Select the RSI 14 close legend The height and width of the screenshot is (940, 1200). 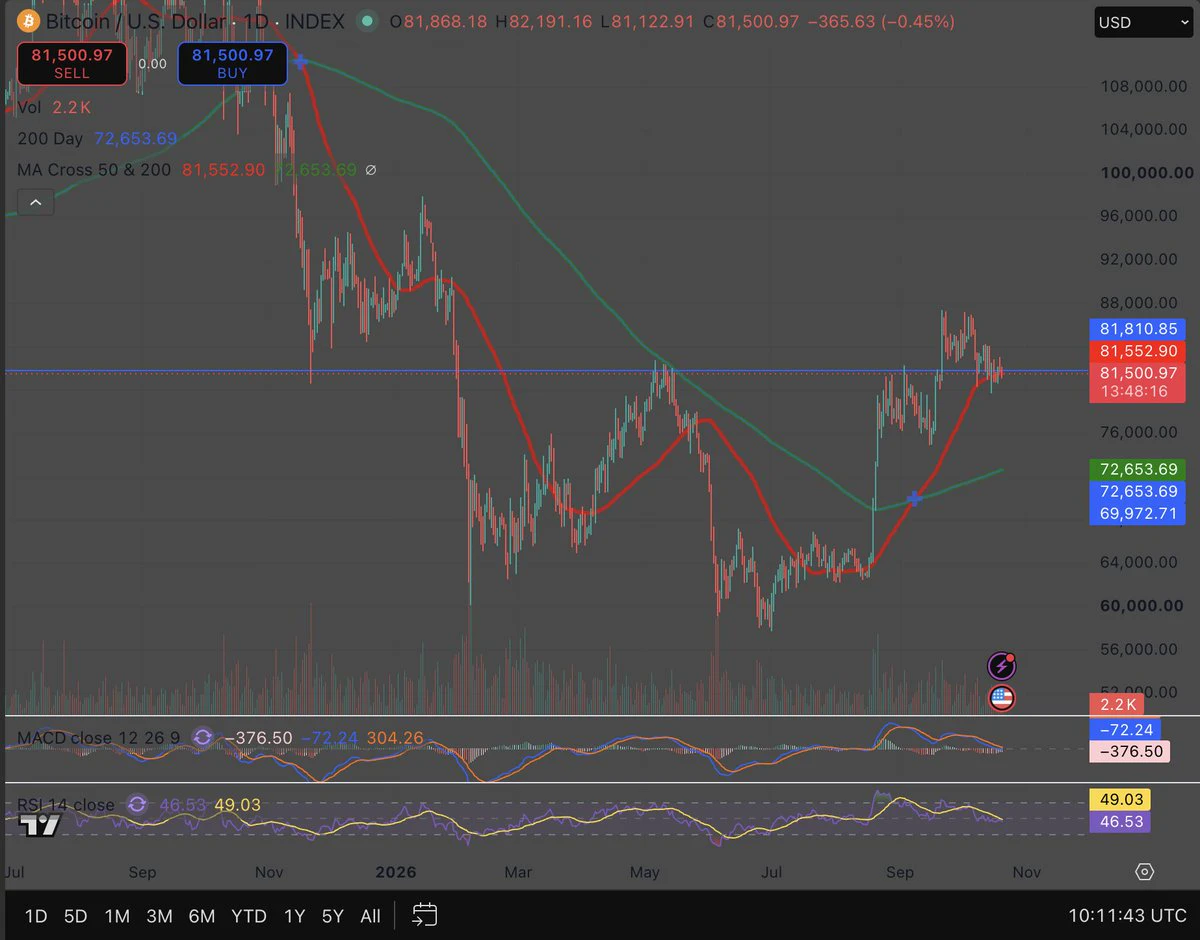click(66, 805)
